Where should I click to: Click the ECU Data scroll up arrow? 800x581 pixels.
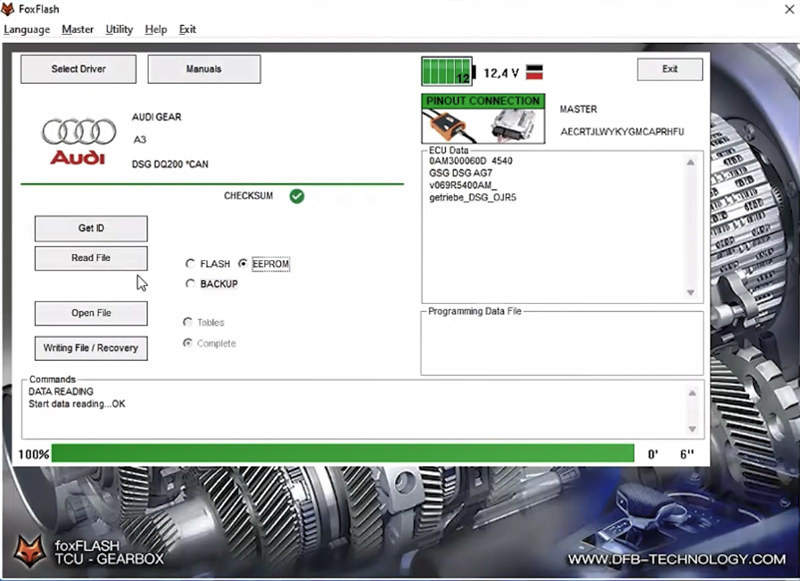[690, 163]
